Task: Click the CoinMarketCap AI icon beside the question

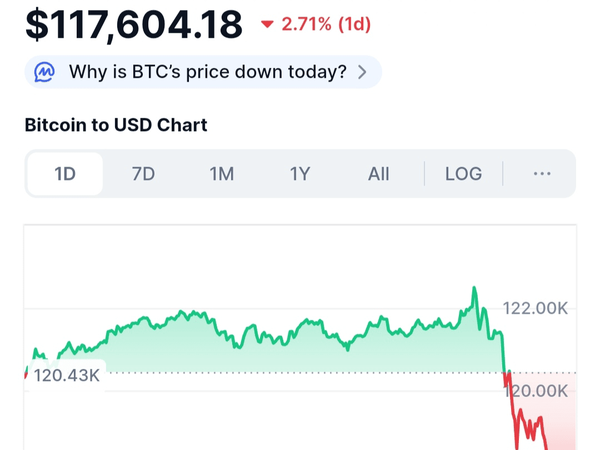Action: [45, 72]
